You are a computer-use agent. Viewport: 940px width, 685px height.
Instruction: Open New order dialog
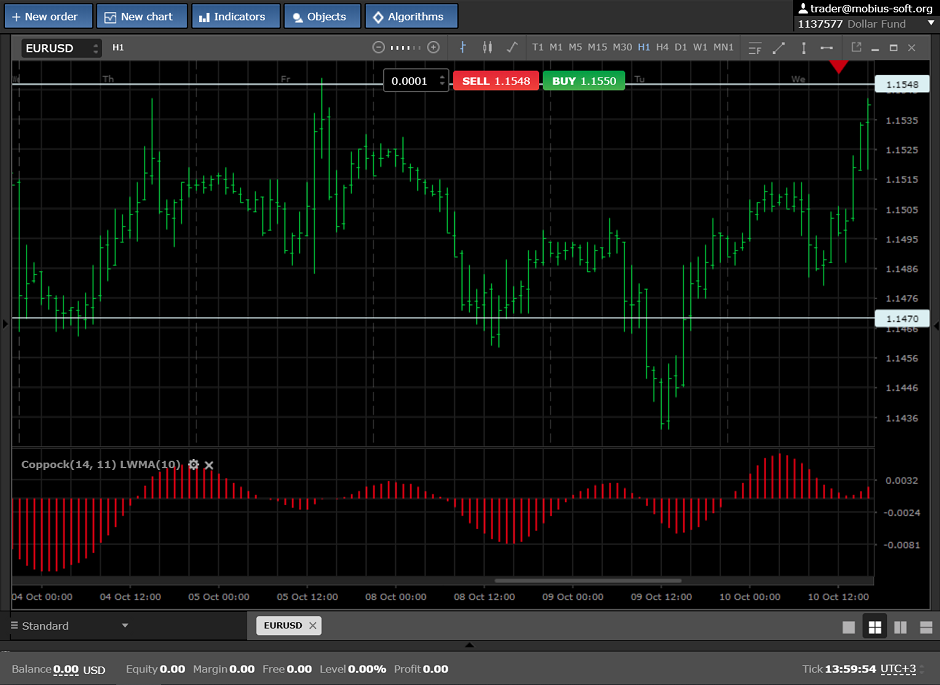pos(49,16)
